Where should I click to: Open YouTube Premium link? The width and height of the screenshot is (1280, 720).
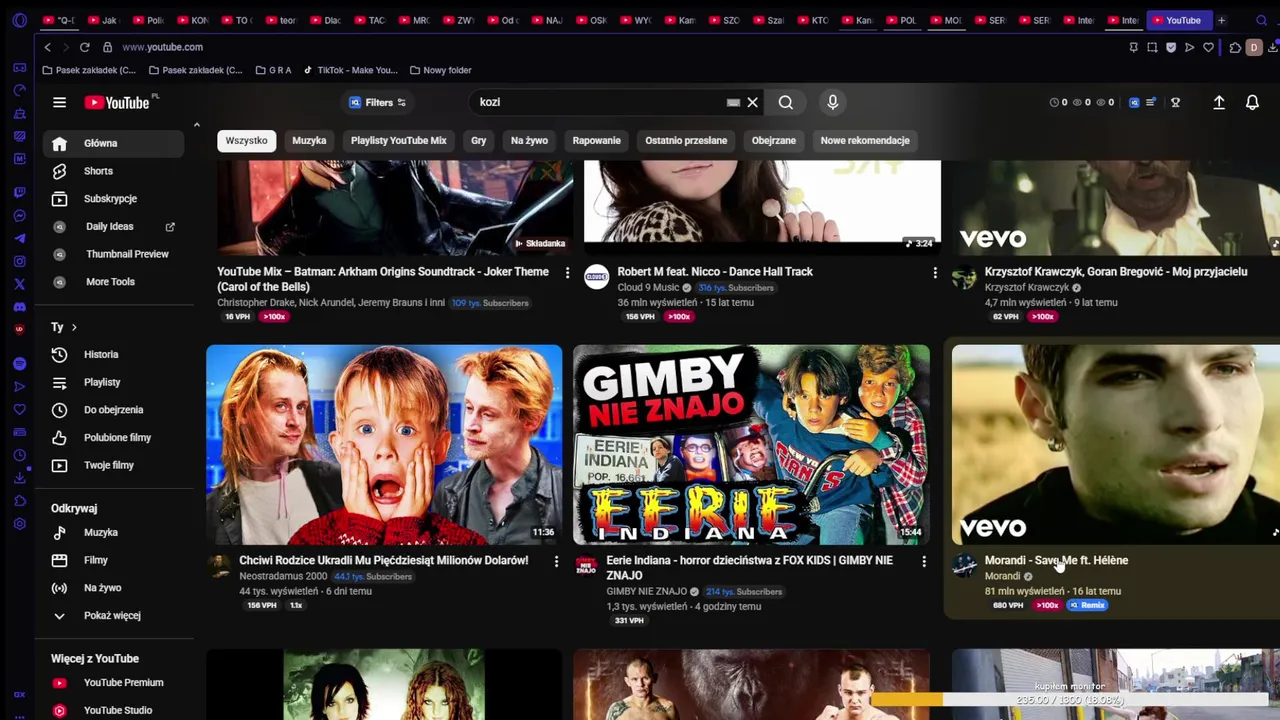113,683
